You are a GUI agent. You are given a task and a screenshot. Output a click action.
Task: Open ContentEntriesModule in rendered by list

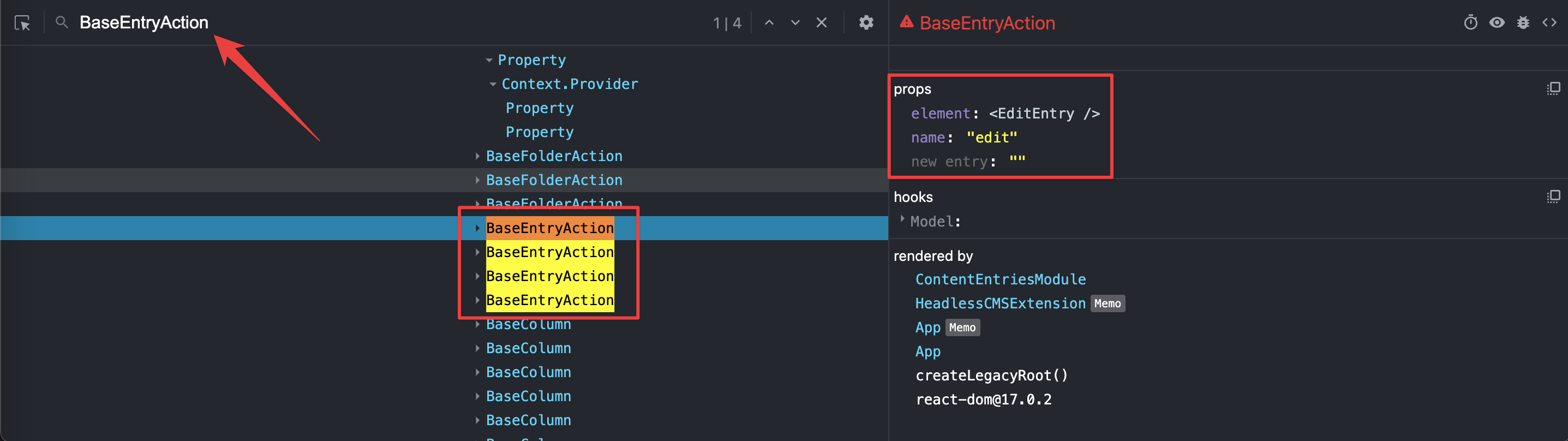1000,279
